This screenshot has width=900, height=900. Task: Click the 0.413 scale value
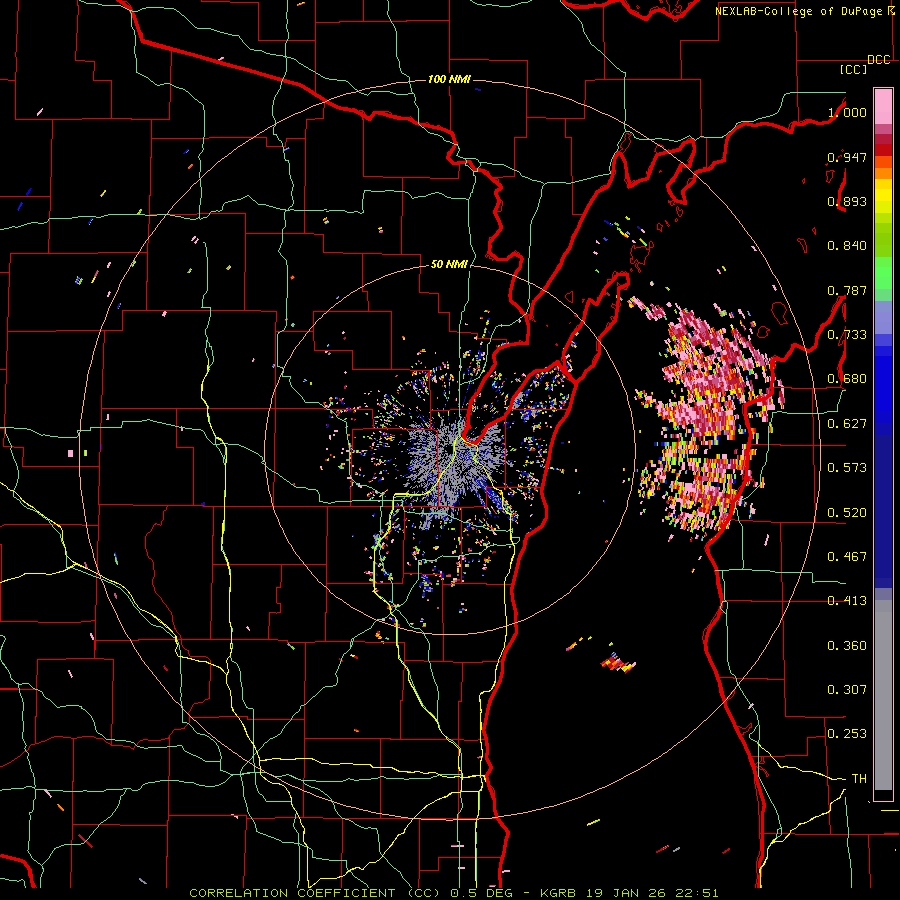click(x=847, y=601)
